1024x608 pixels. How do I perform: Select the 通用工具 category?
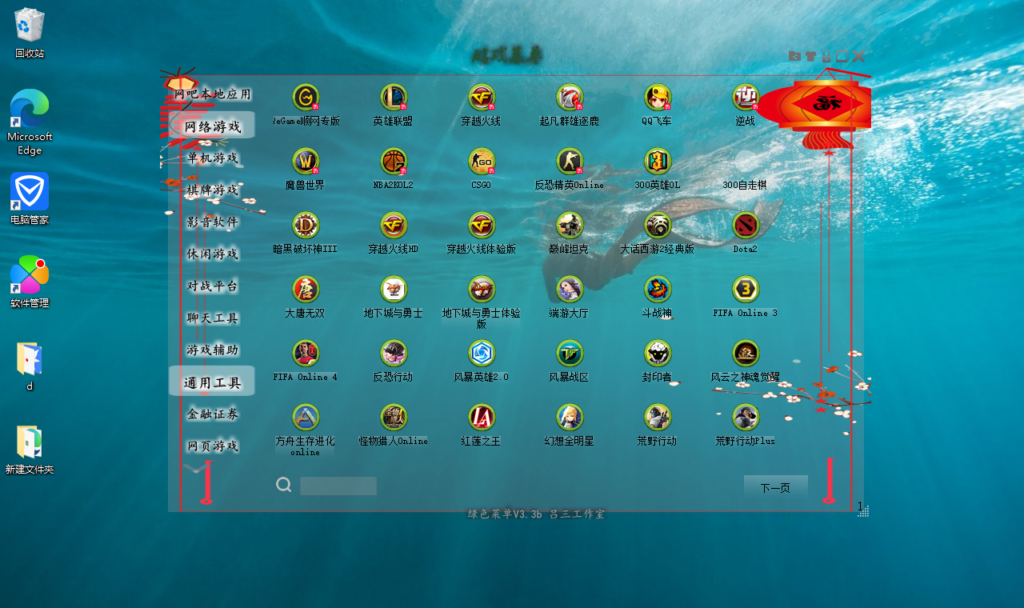[213, 382]
